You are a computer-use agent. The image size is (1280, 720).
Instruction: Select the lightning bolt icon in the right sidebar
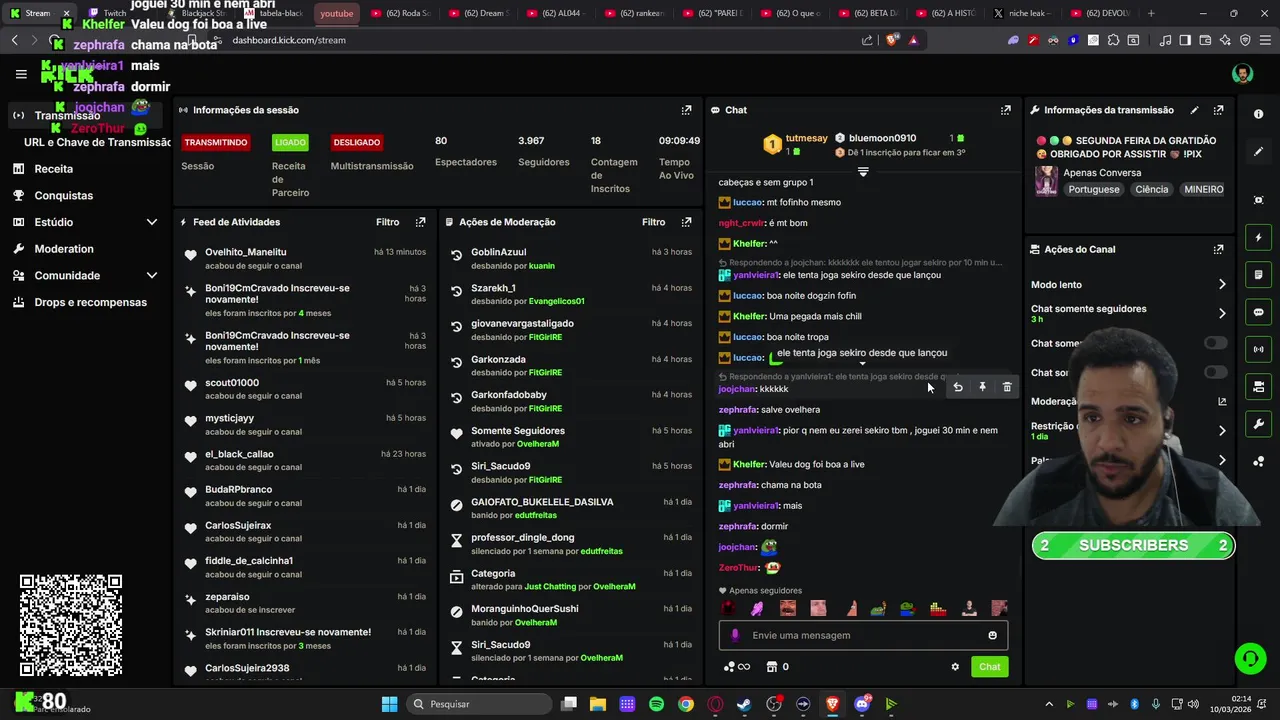coord(1258,238)
